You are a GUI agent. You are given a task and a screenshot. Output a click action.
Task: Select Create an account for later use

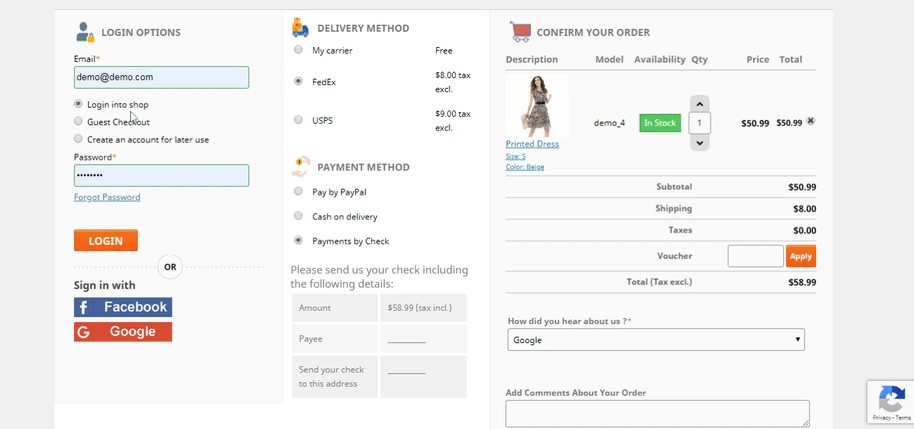click(x=78, y=139)
